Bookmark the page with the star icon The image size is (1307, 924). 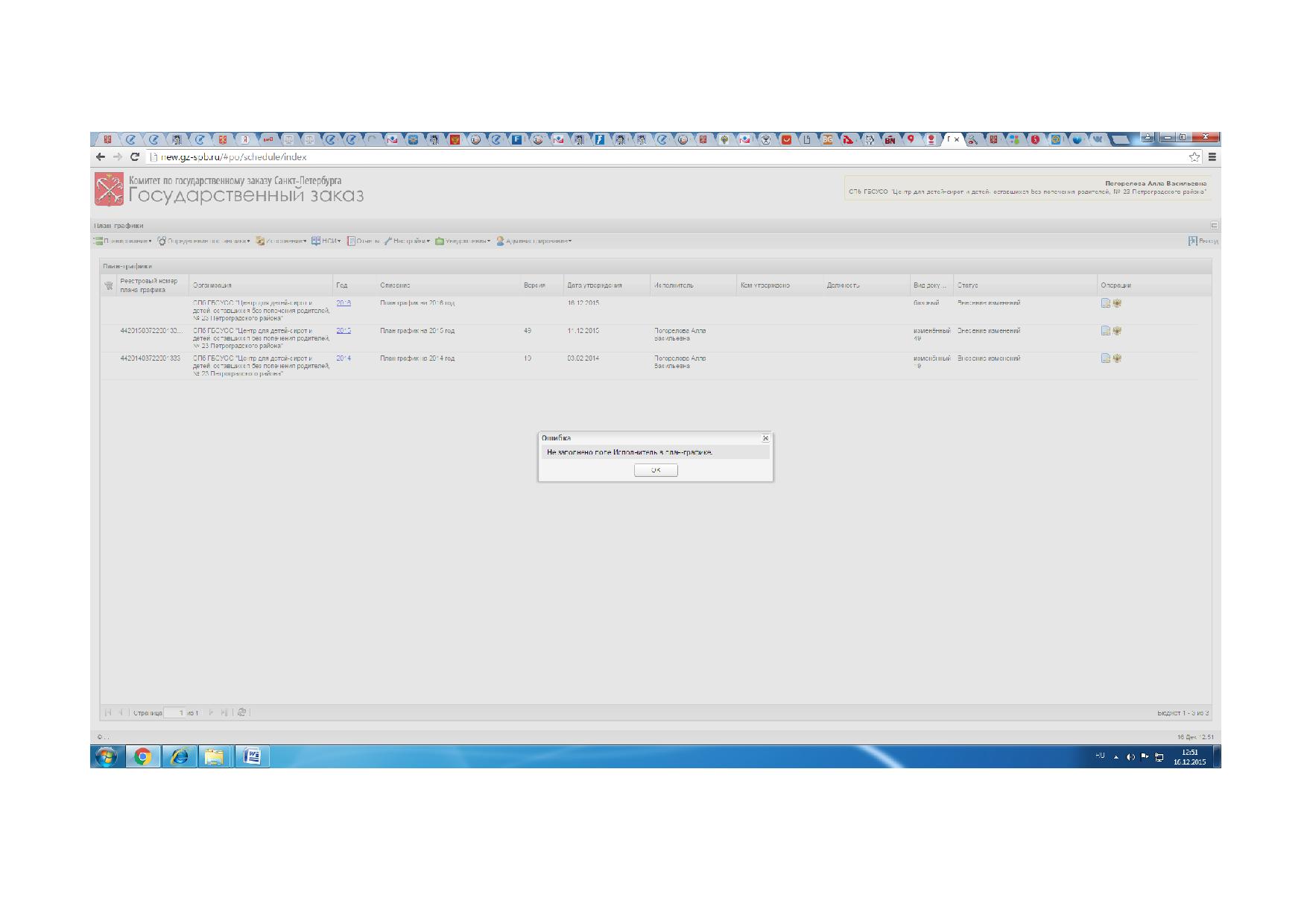1194,157
